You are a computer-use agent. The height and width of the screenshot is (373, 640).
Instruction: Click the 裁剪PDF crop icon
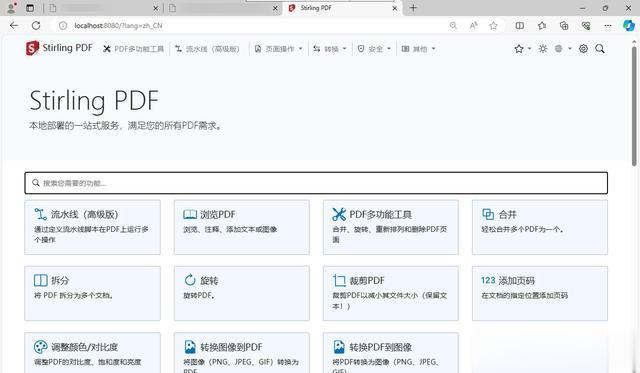pos(339,280)
